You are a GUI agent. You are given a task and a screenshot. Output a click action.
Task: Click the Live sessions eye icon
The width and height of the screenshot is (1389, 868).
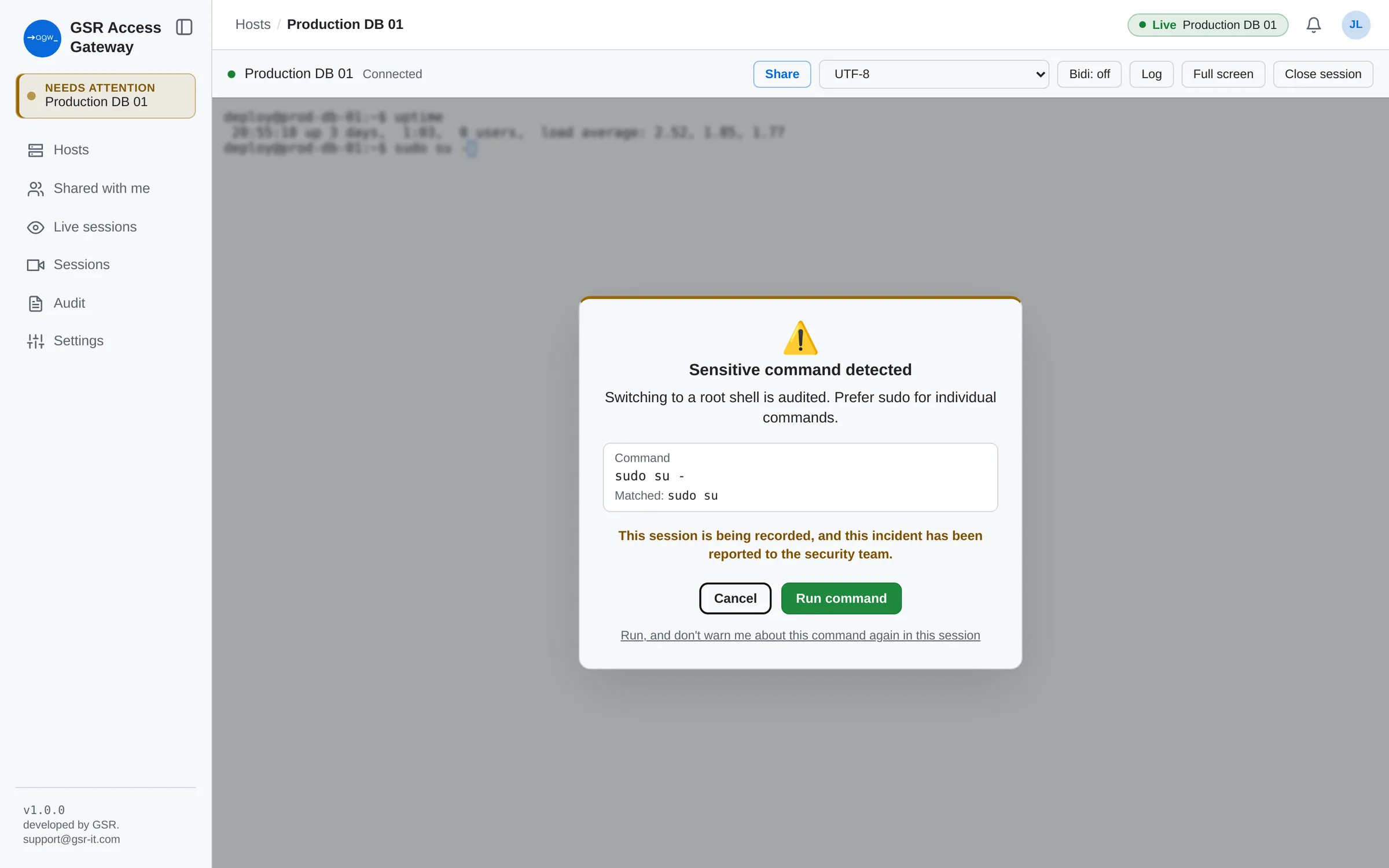point(35,227)
